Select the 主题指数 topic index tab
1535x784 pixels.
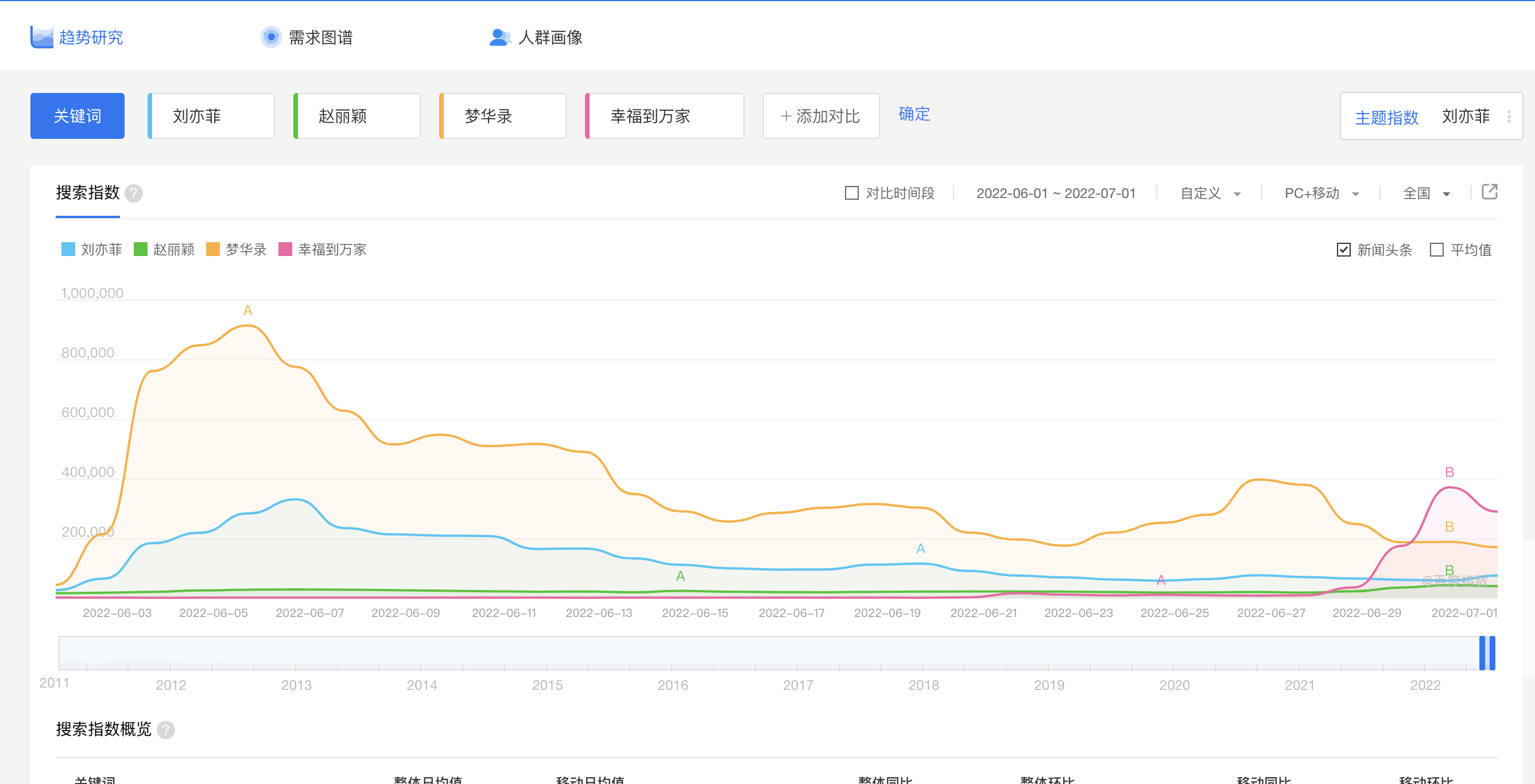coord(1387,117)
